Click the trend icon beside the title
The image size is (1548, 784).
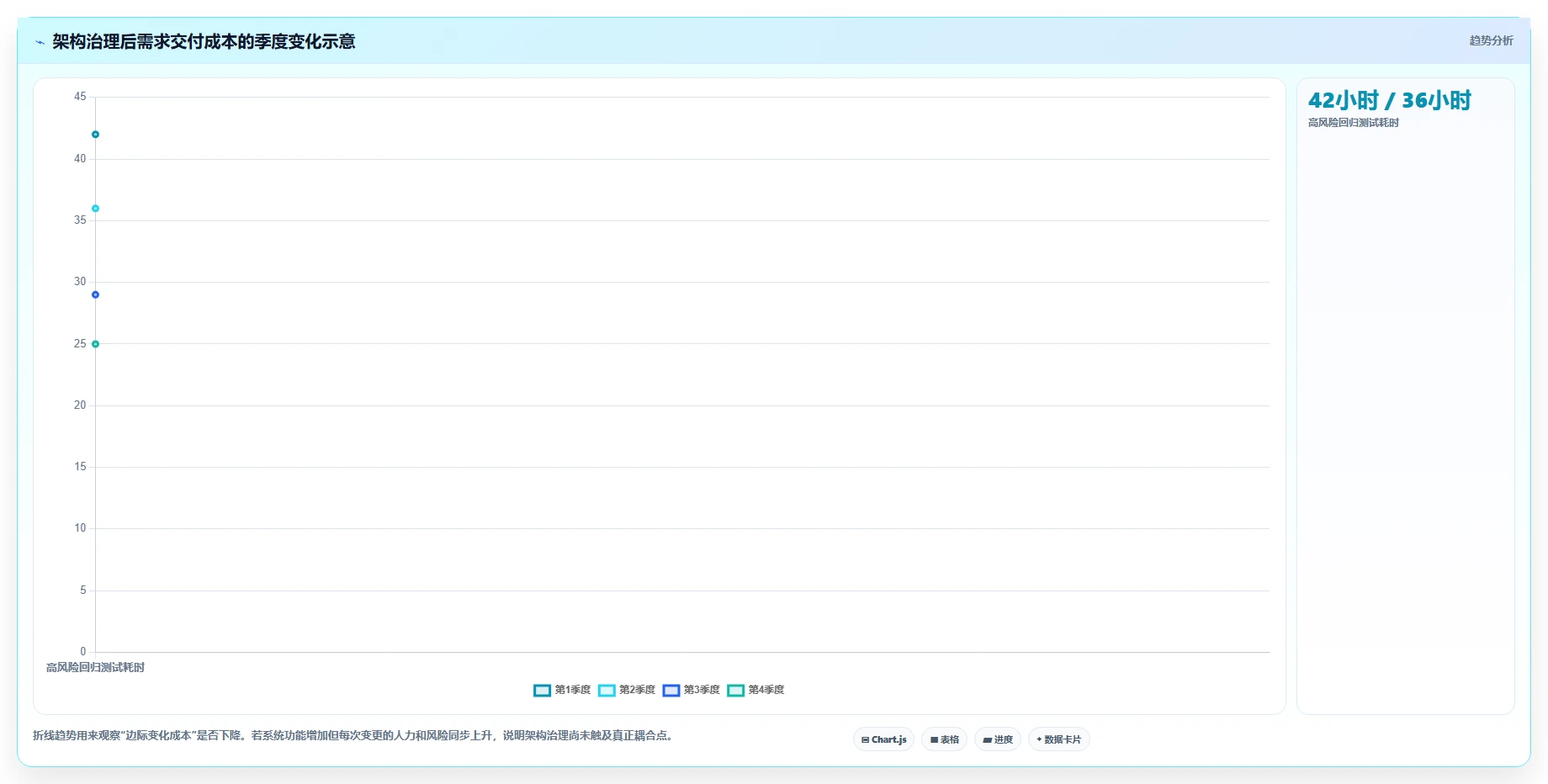tap(40, 42)
